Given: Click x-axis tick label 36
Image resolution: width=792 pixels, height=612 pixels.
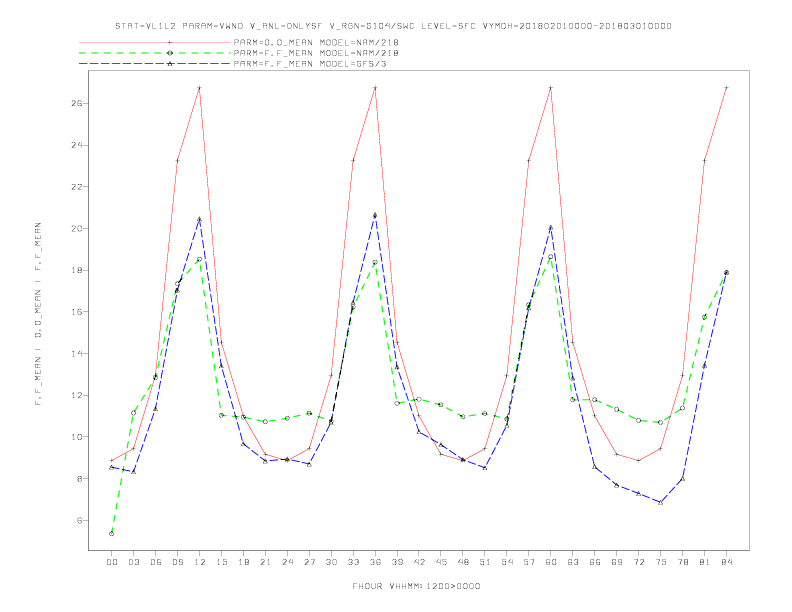Looking at the screenshot, I should (375, 562).
